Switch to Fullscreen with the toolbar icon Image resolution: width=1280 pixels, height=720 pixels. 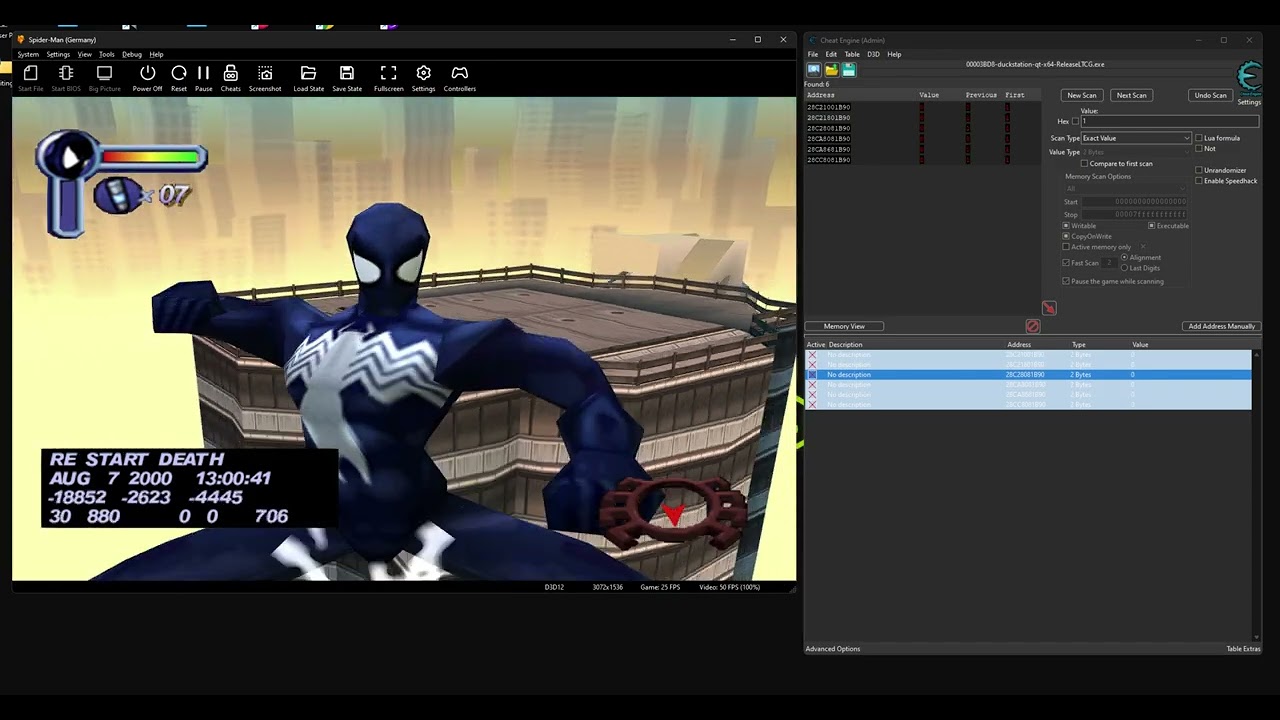[x=389, y=73]
